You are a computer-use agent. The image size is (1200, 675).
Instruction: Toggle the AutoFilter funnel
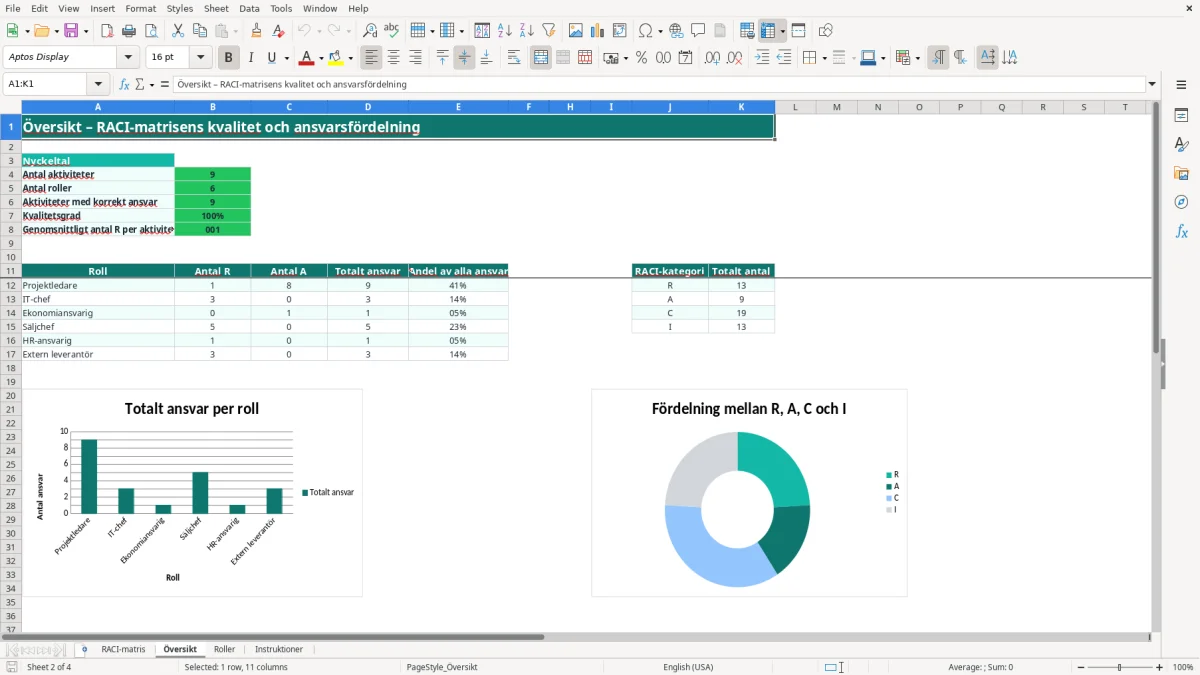tap(548, 31)
